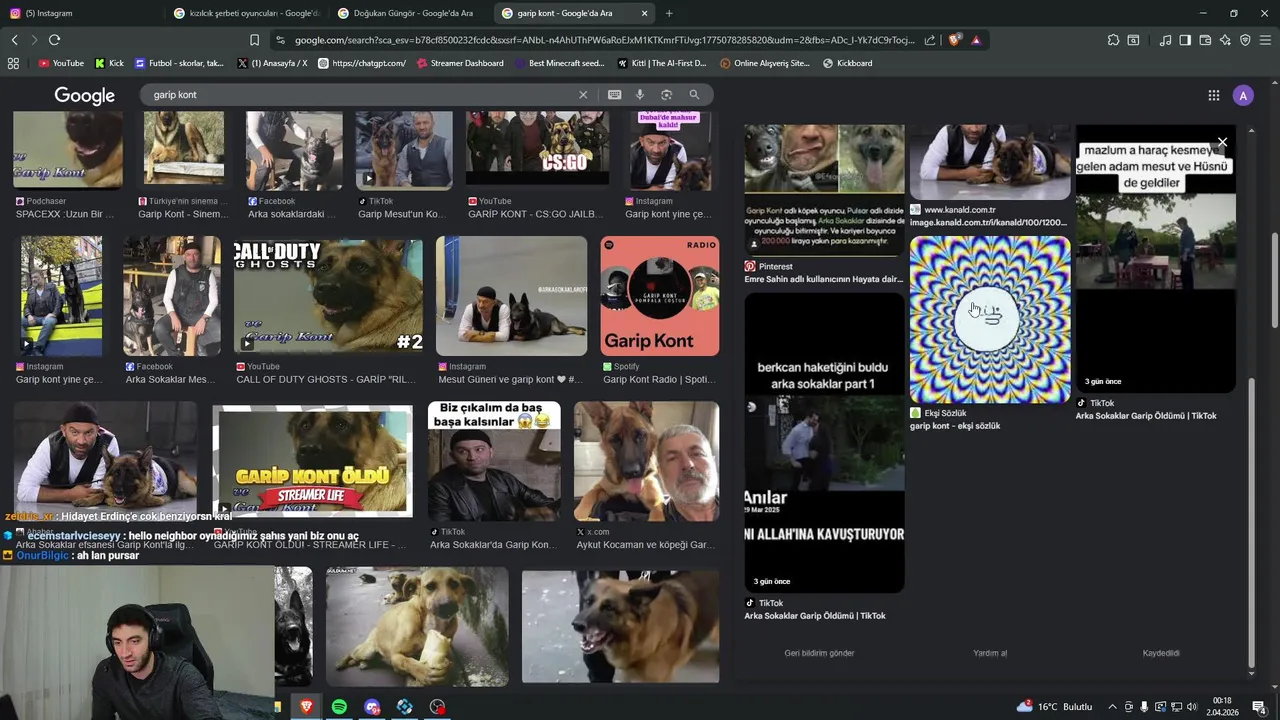Click taskbar volume speaker icon
The width and height of the screenshot is (1280, 720).
click(1191, 707)
